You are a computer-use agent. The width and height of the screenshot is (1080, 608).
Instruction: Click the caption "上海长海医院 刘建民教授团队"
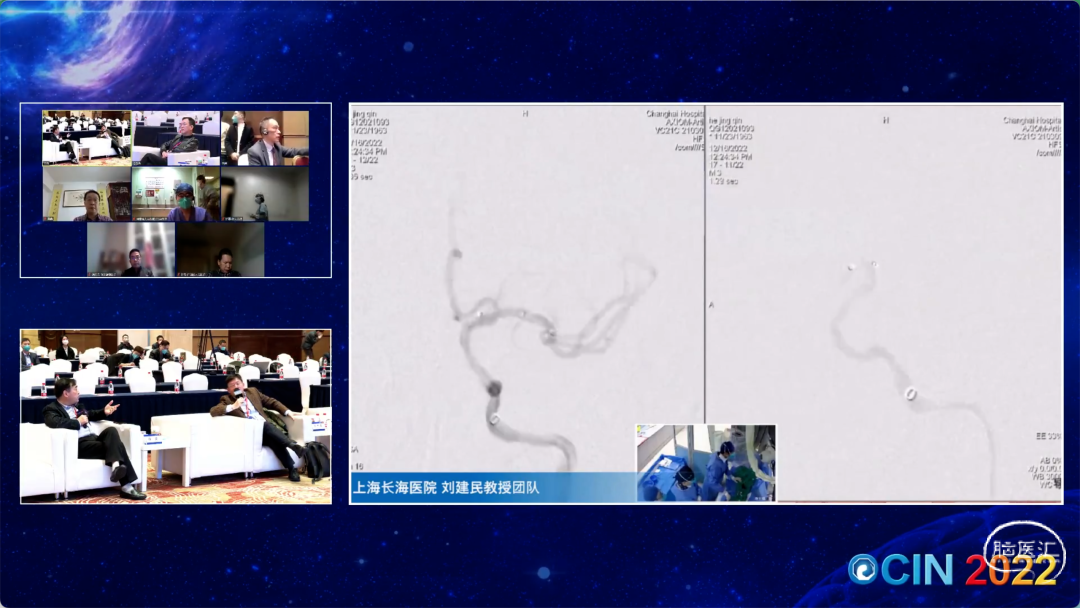446,488
